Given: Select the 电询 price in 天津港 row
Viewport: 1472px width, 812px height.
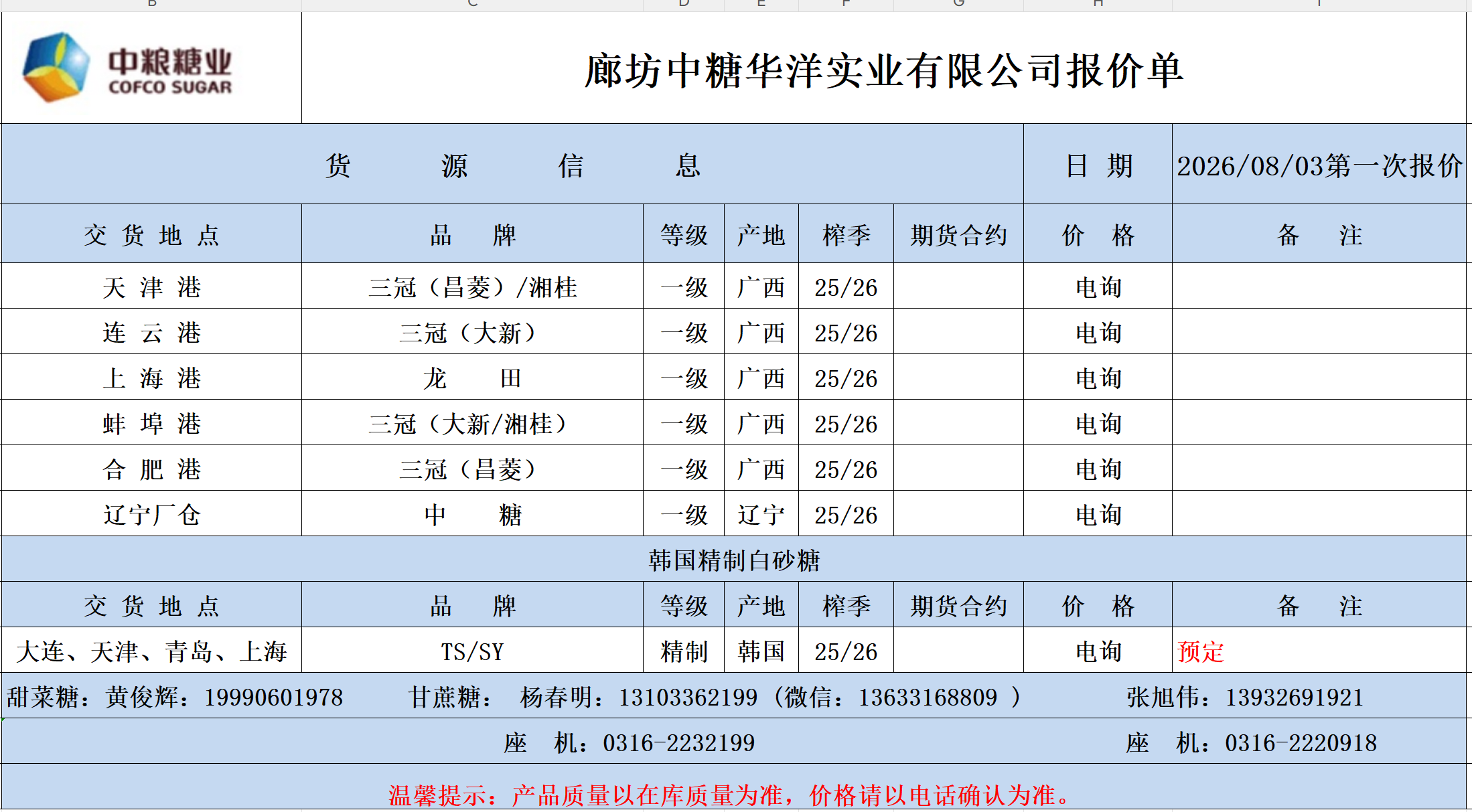Looking at the screenshot, I should click(x=1098, y=287).
